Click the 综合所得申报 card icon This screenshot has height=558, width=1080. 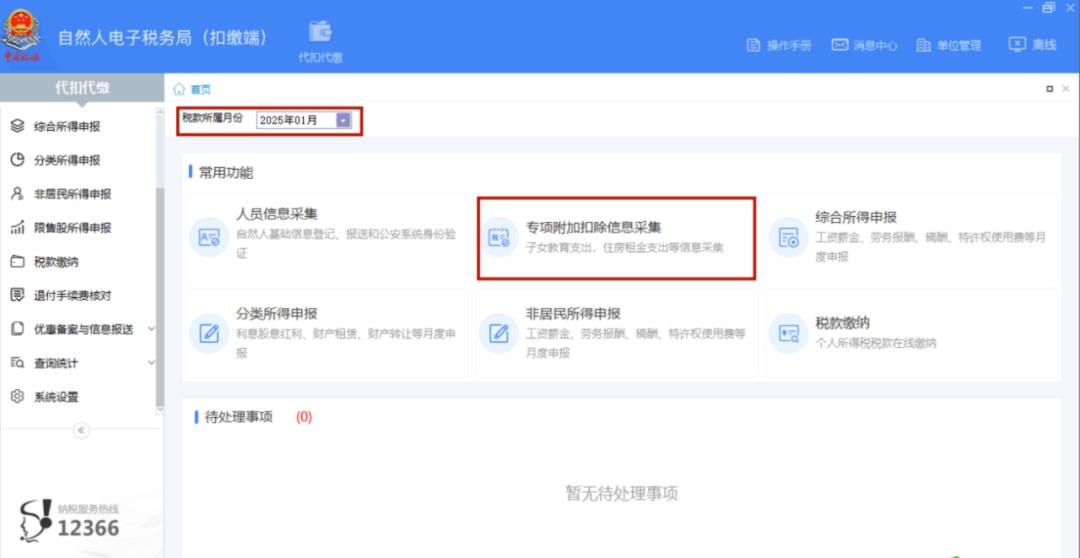pyautogui.click(x=788, y=238)
